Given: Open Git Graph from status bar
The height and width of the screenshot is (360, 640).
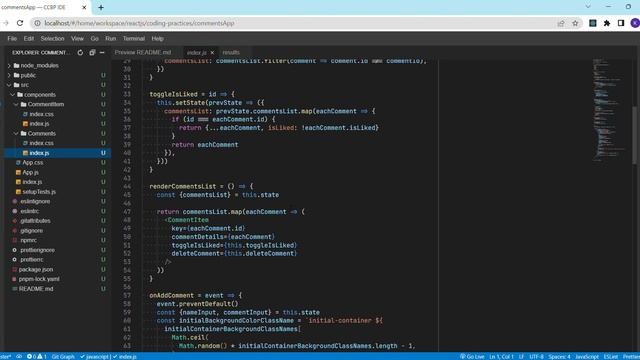Looking at the screenshot, I should [x=63, y=356].
